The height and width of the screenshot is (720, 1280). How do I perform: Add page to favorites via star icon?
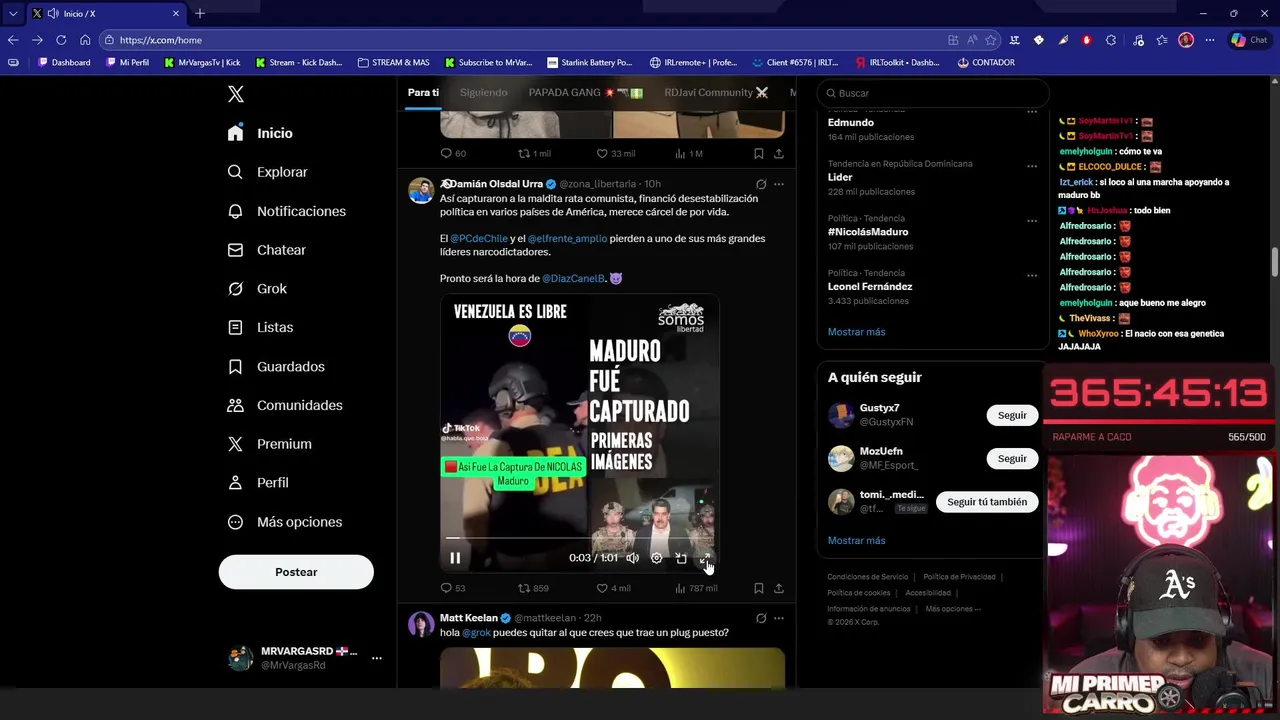coord(991,40)
